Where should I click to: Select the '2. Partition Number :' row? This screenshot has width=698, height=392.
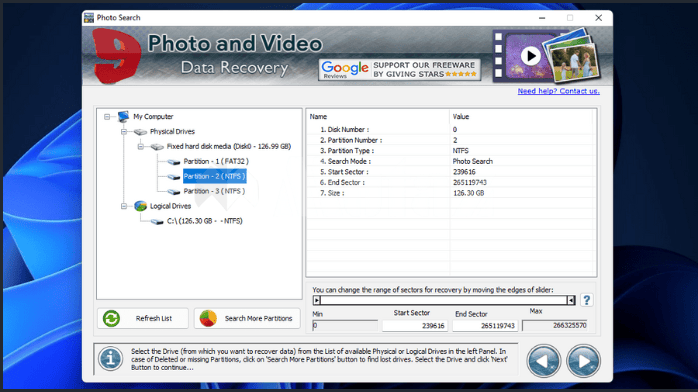click(x=450, y=140)
